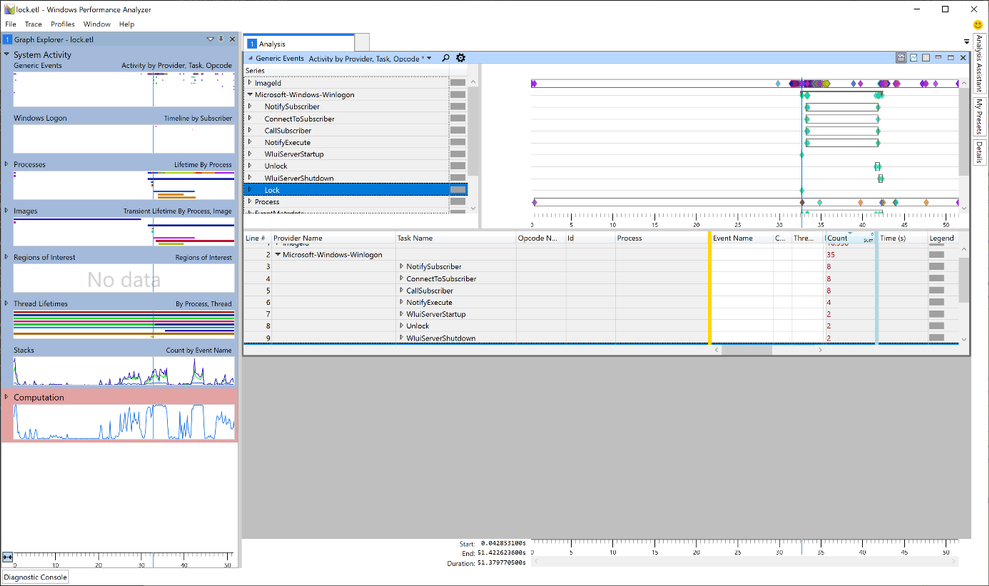This screenshot has height=586, width=989.
Task: Switch to the Analysis tab
Action: tap(299, 44)
